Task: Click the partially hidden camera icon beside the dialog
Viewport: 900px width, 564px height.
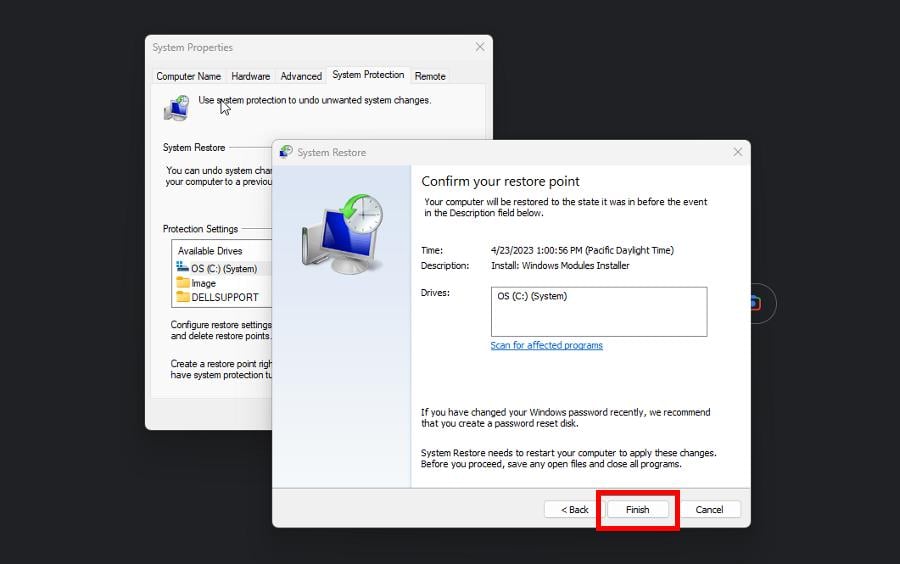Action: tap(756, 303)
